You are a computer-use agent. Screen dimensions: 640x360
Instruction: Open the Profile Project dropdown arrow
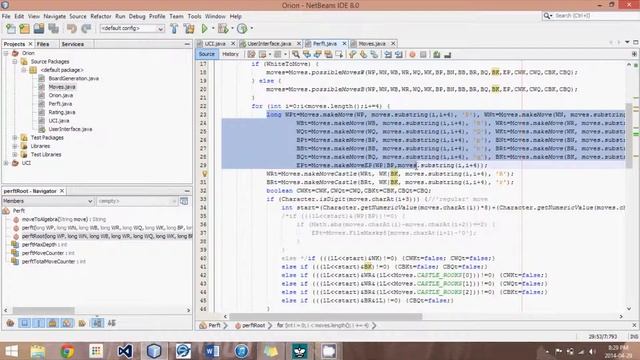251,29
